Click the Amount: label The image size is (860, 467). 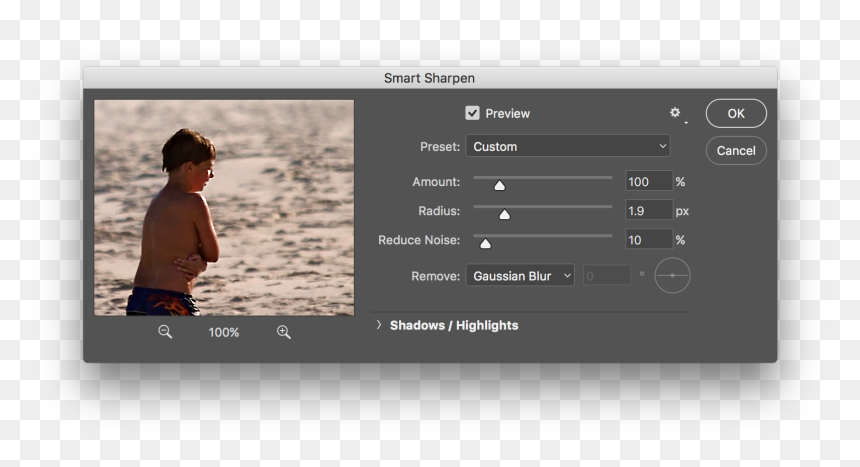pos(436,182)
